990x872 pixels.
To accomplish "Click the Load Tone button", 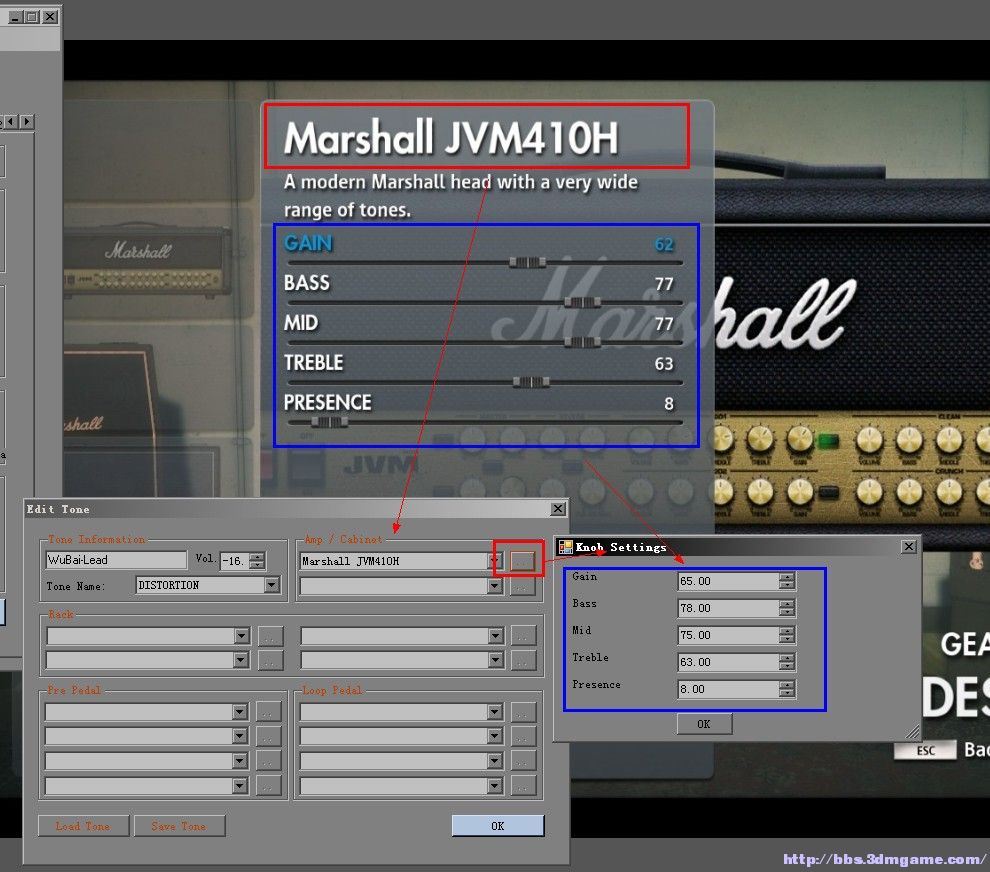I will point(83,826).
